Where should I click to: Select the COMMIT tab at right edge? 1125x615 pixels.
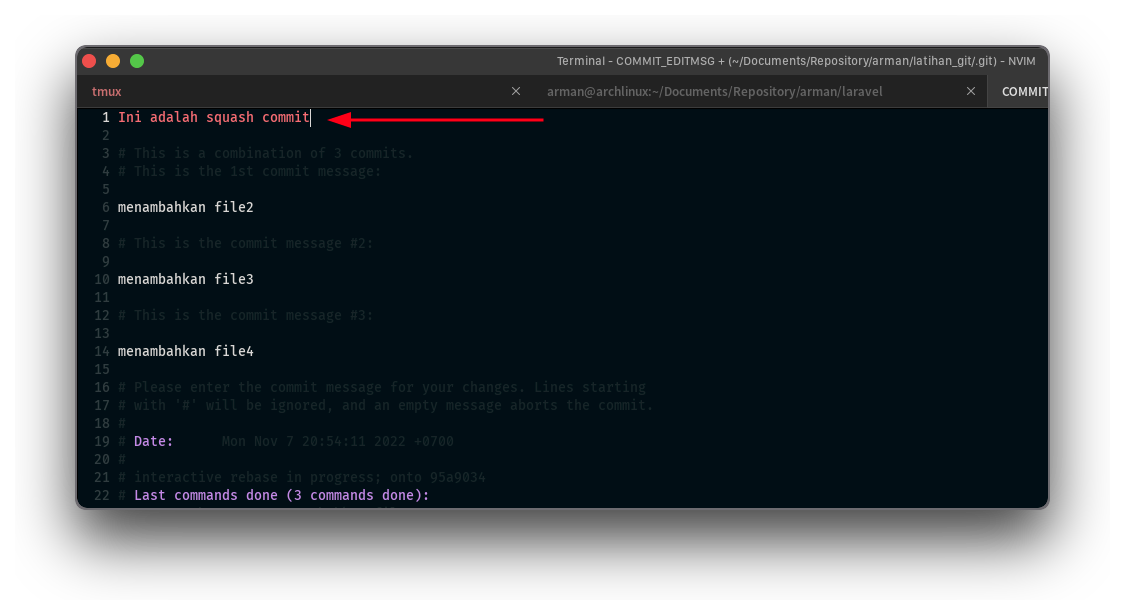click(1024, 91)
